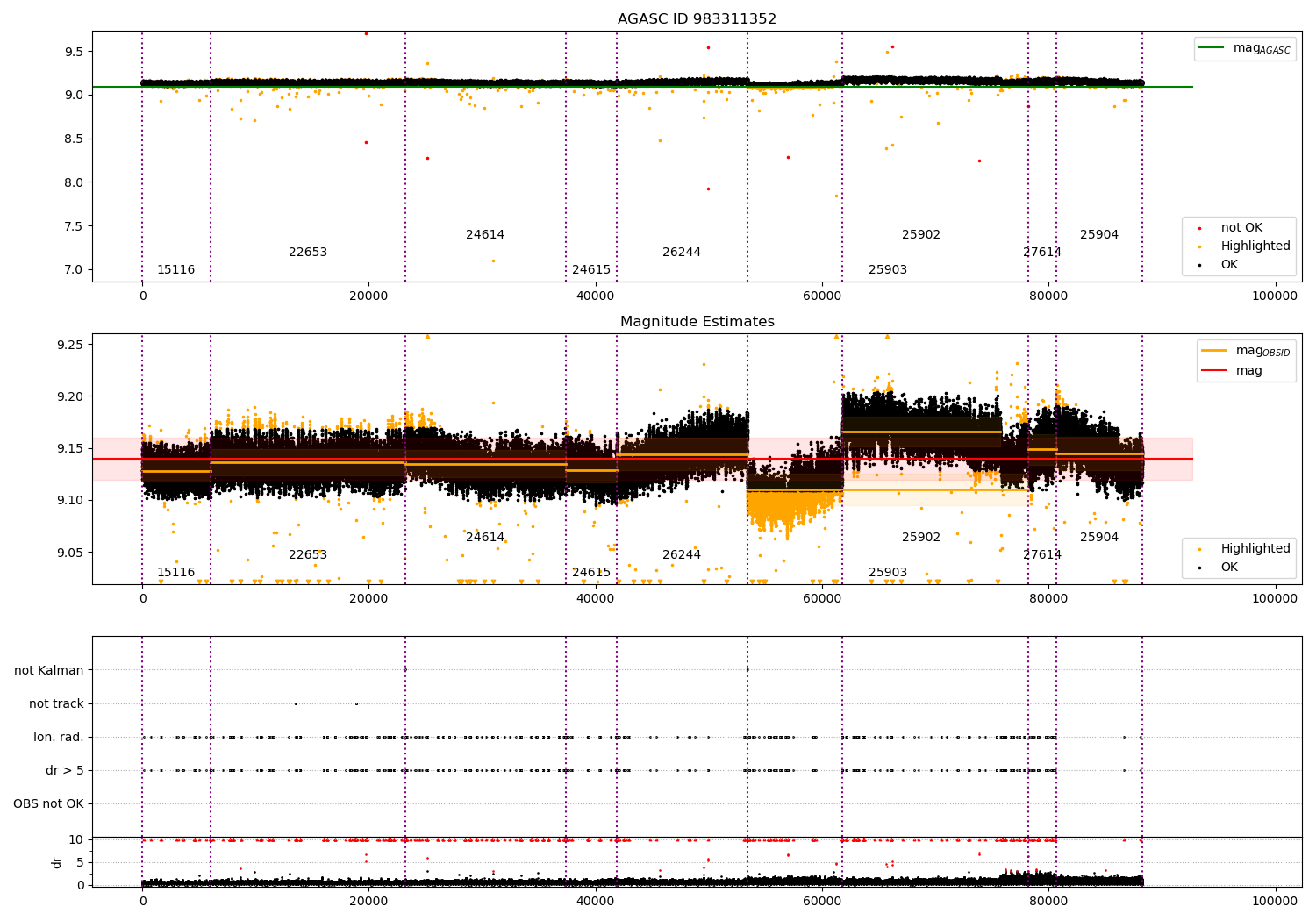Click 'Highlighted' in the Magnitude Estimates legend
1316x921 pixels.
(x=1255, y=549)
